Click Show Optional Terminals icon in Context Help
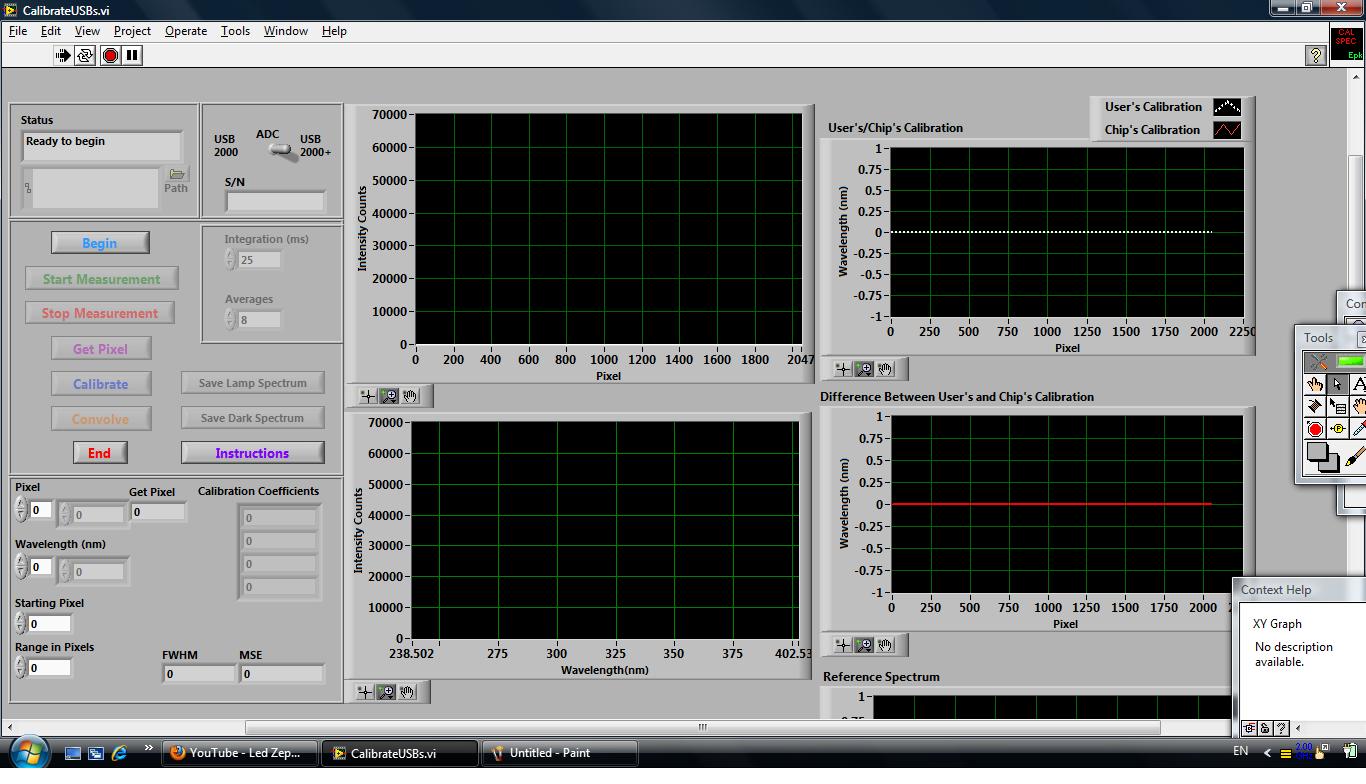This screenshot has height=784, width=1366. click(1250, 728)
